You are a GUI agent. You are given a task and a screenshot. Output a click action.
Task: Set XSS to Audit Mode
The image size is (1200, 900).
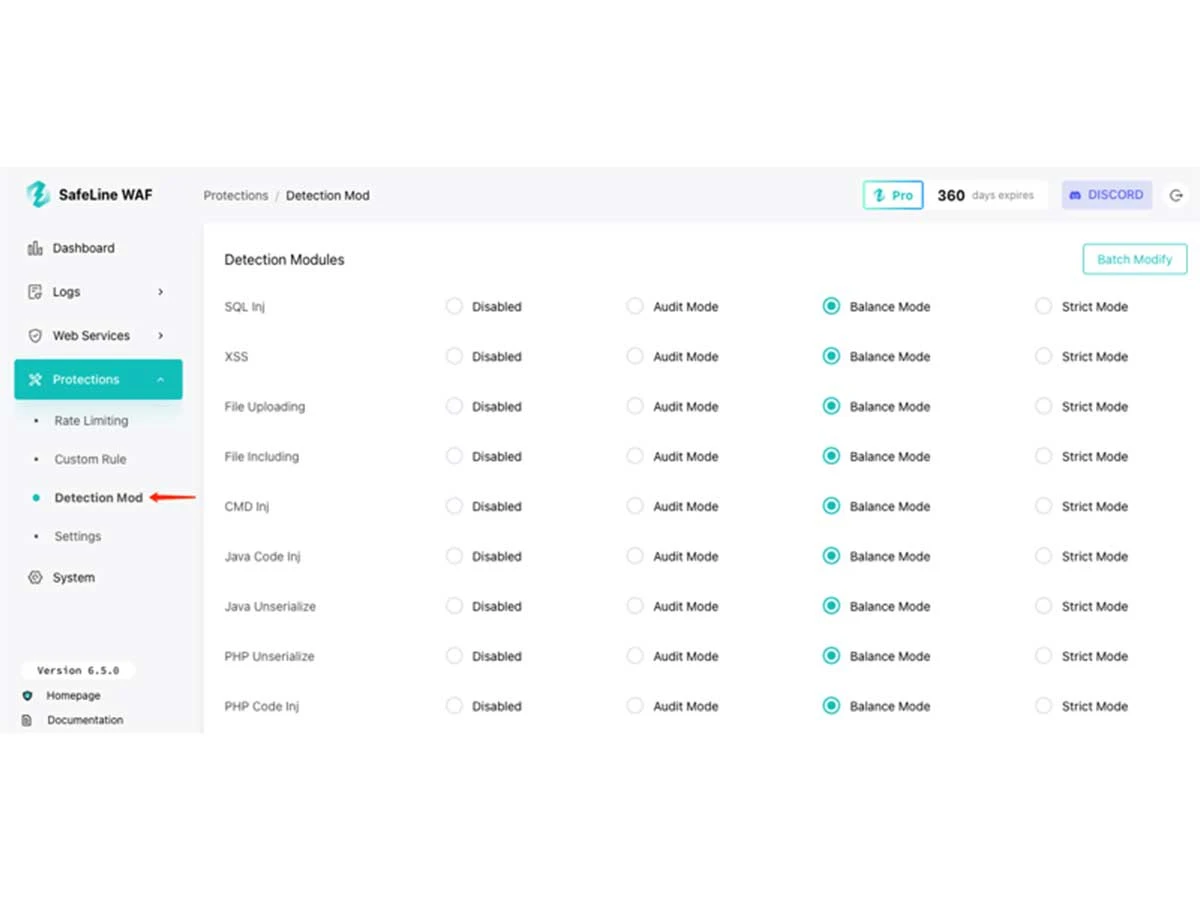(635, 356)
